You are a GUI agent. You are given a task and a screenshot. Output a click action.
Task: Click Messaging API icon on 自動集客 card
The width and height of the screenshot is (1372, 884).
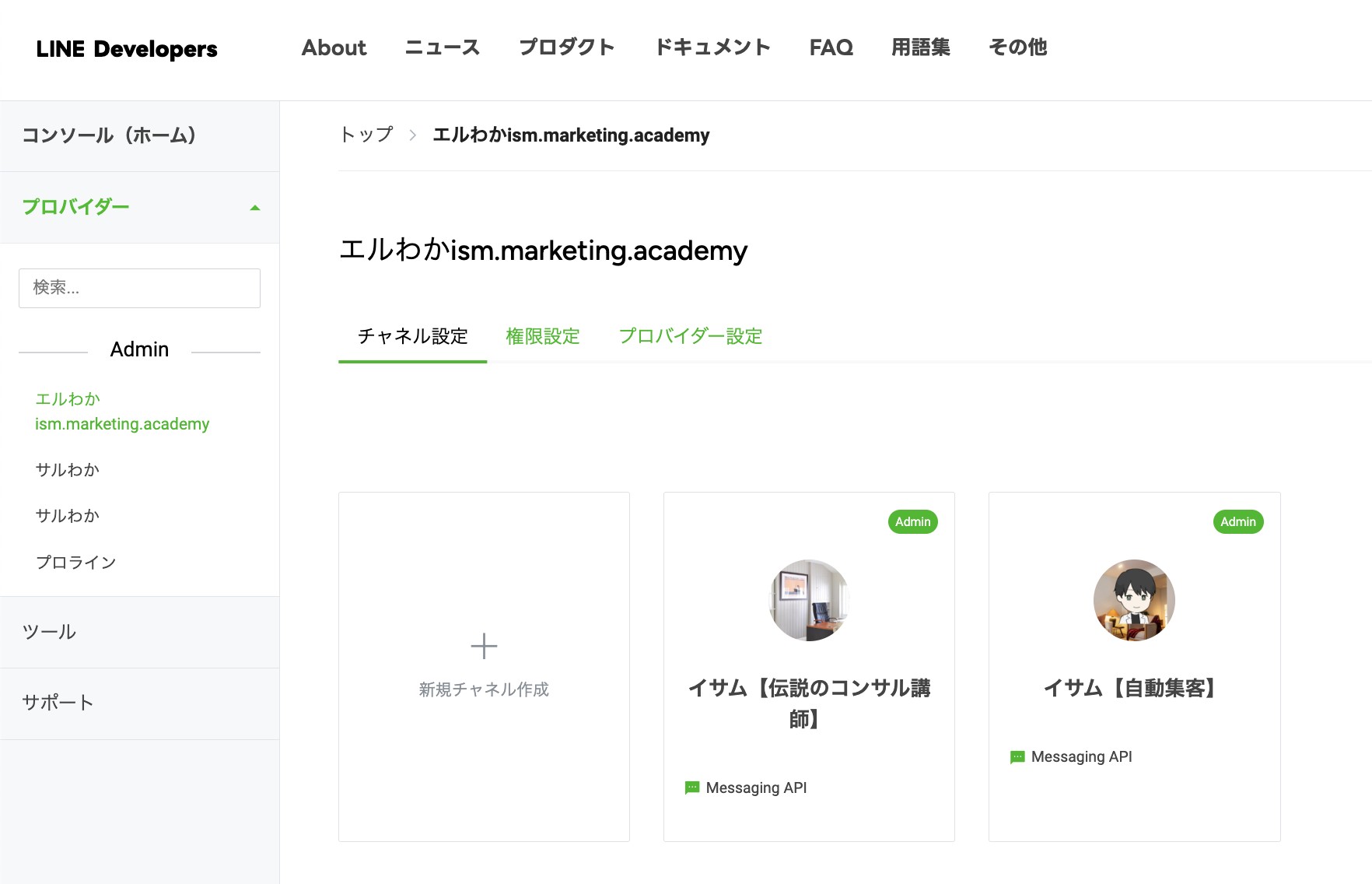click(1017, 756)
